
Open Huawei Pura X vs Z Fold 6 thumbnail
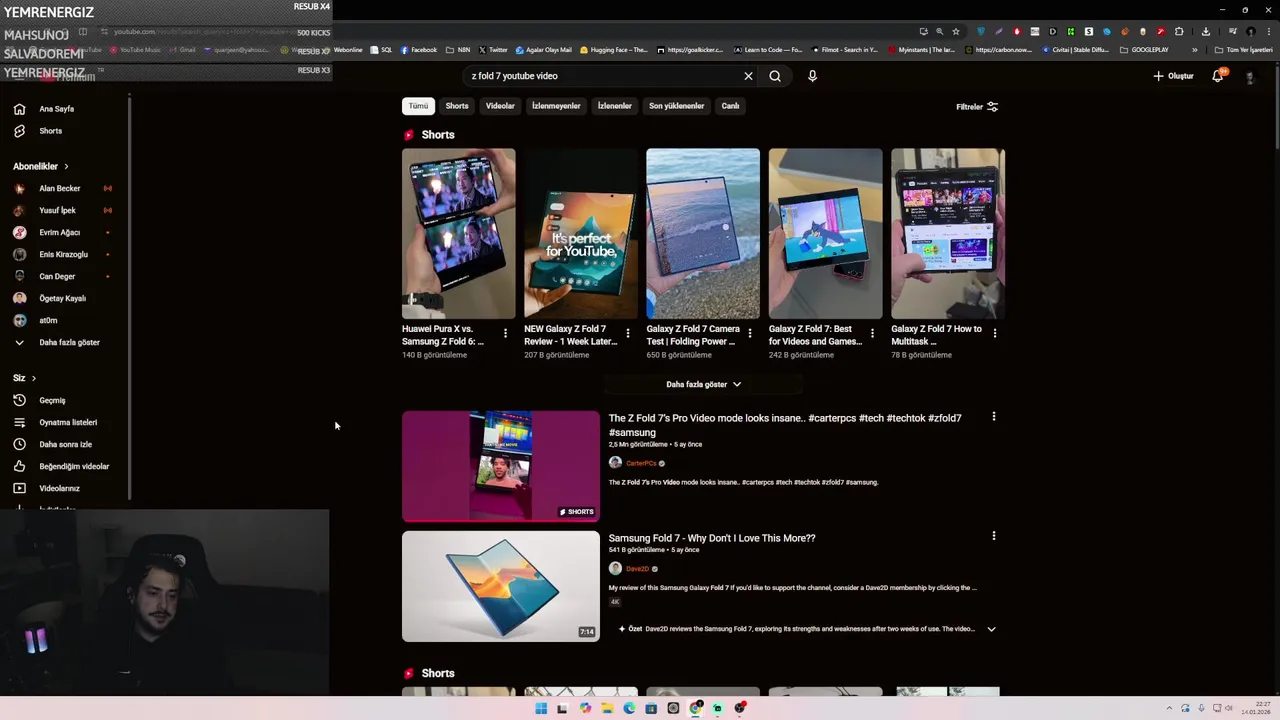pos(458,233)
